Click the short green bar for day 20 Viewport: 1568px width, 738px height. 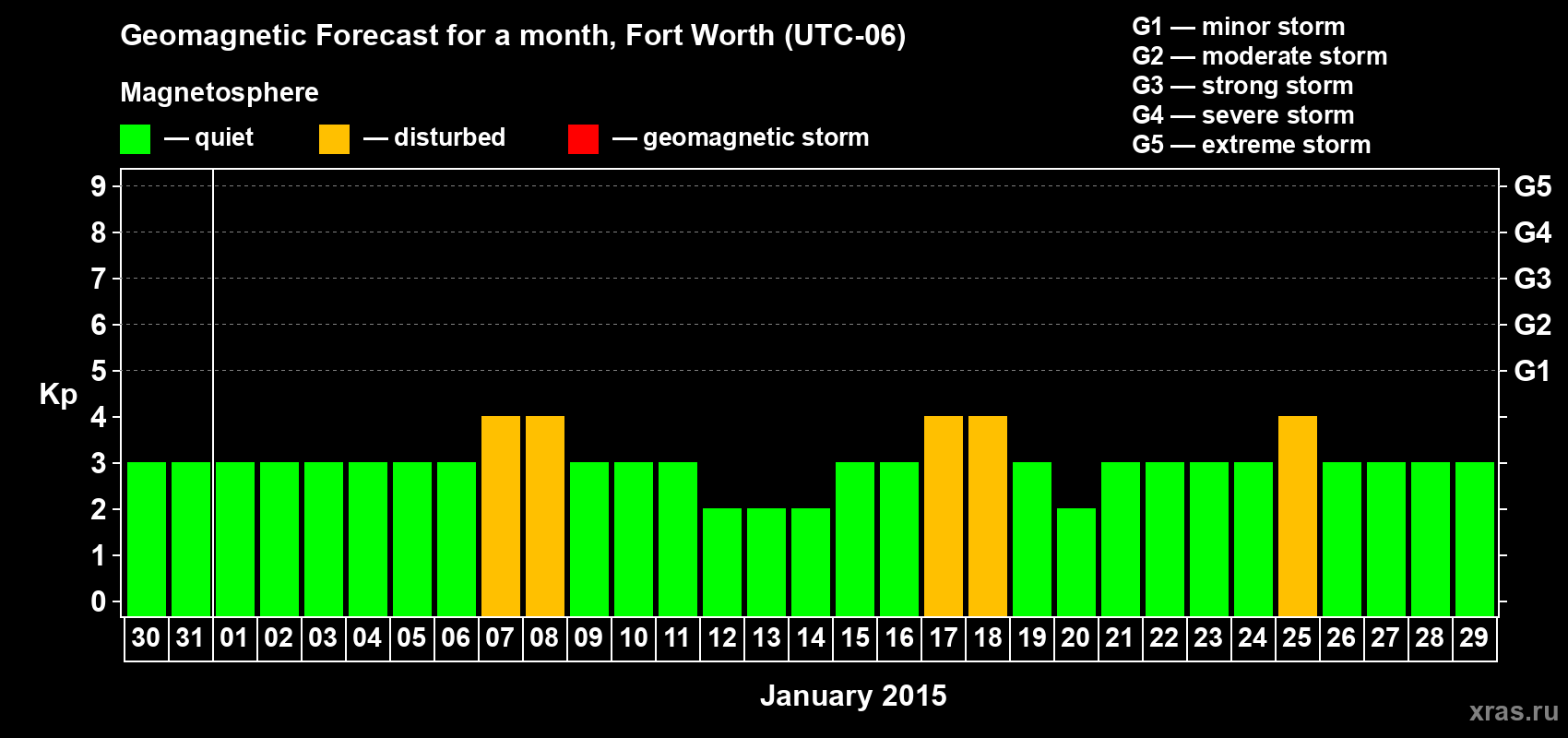[1076, 562]
